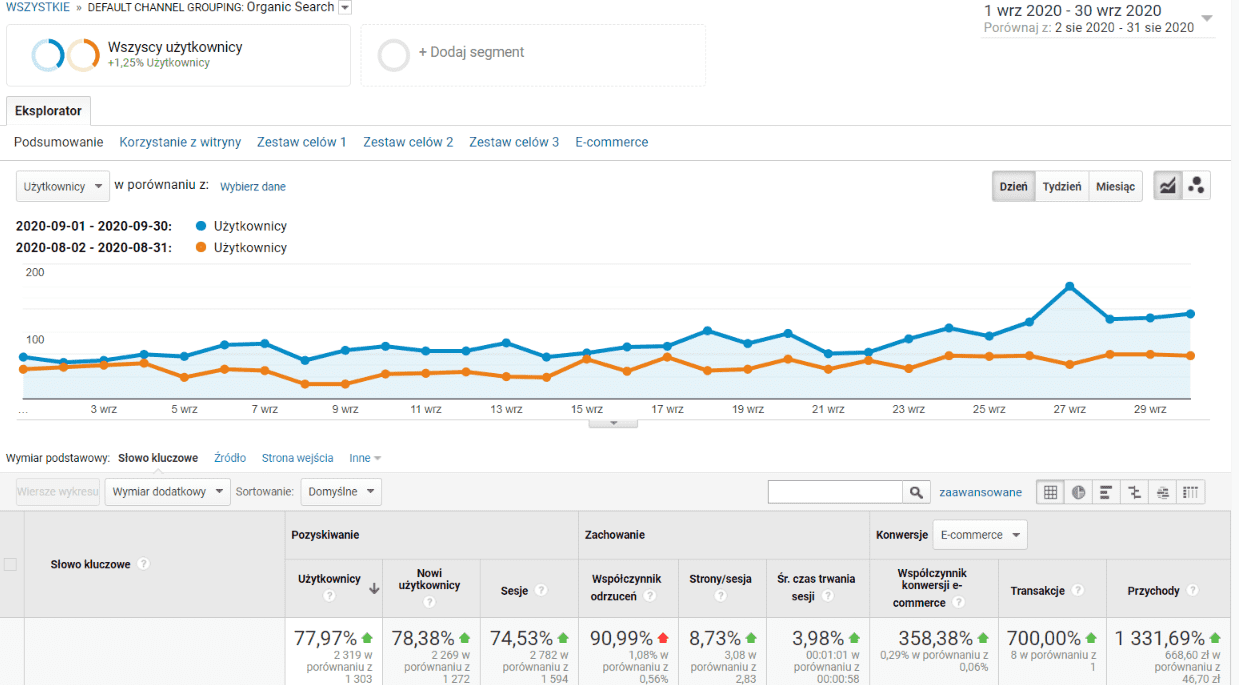Switch to the pivot table view
Viewport: 1239px width, 685px height.
tap(1190, 491)
